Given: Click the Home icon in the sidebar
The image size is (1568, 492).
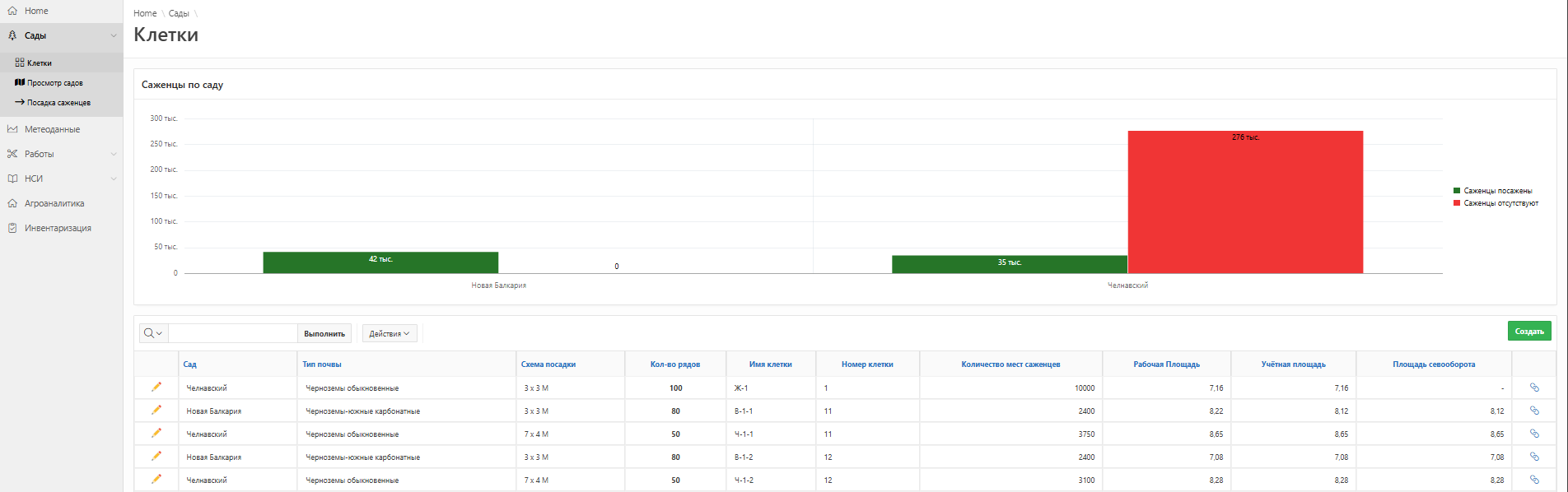Looking at the screenshot, I should 12,11.
